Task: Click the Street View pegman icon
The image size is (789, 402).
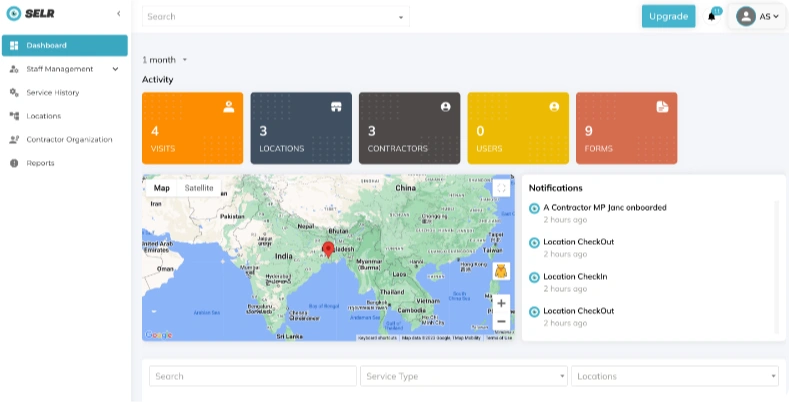Action: coord(501,271)
